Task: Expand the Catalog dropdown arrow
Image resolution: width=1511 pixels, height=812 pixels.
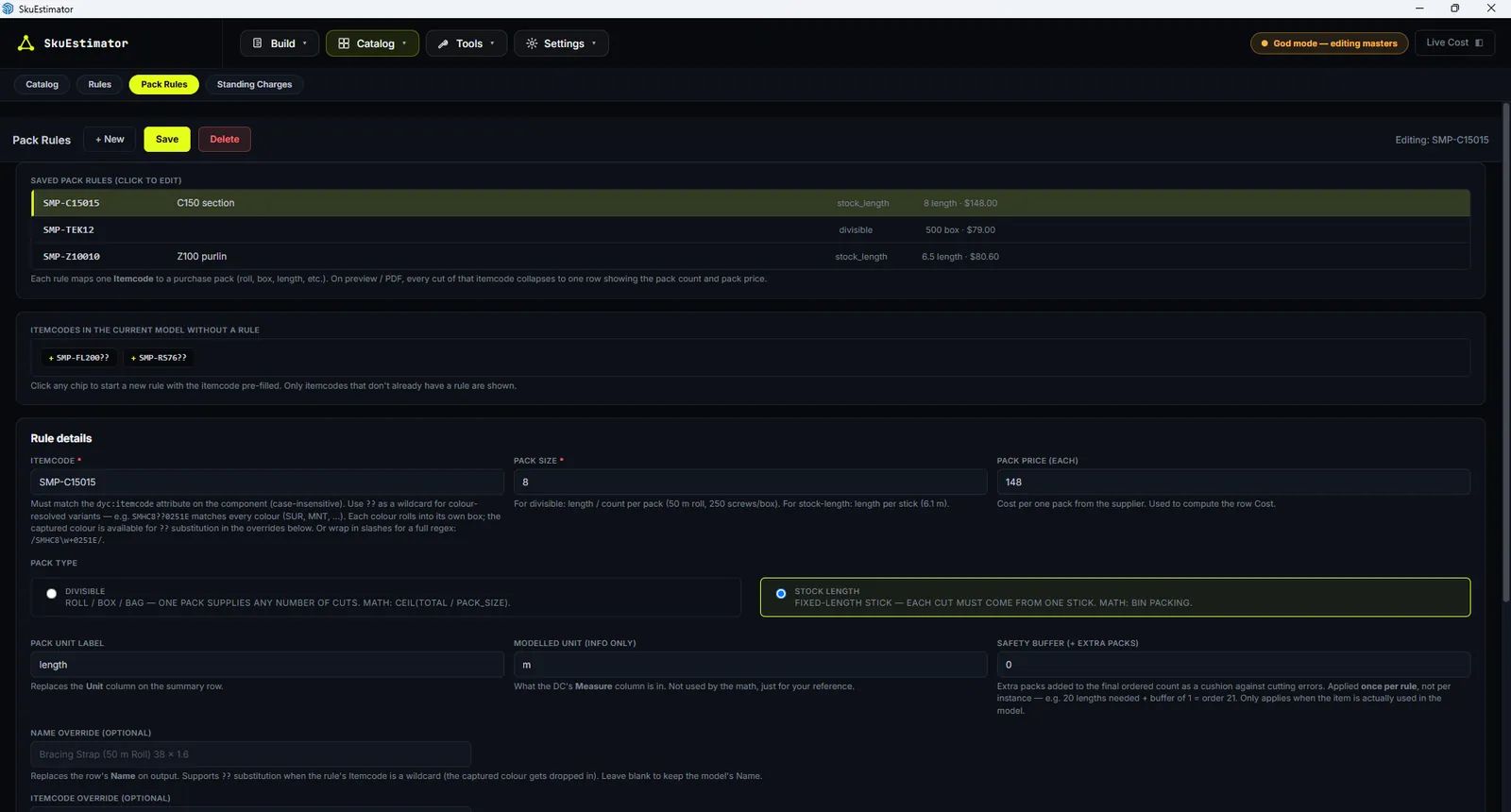Action: point(404,43)
